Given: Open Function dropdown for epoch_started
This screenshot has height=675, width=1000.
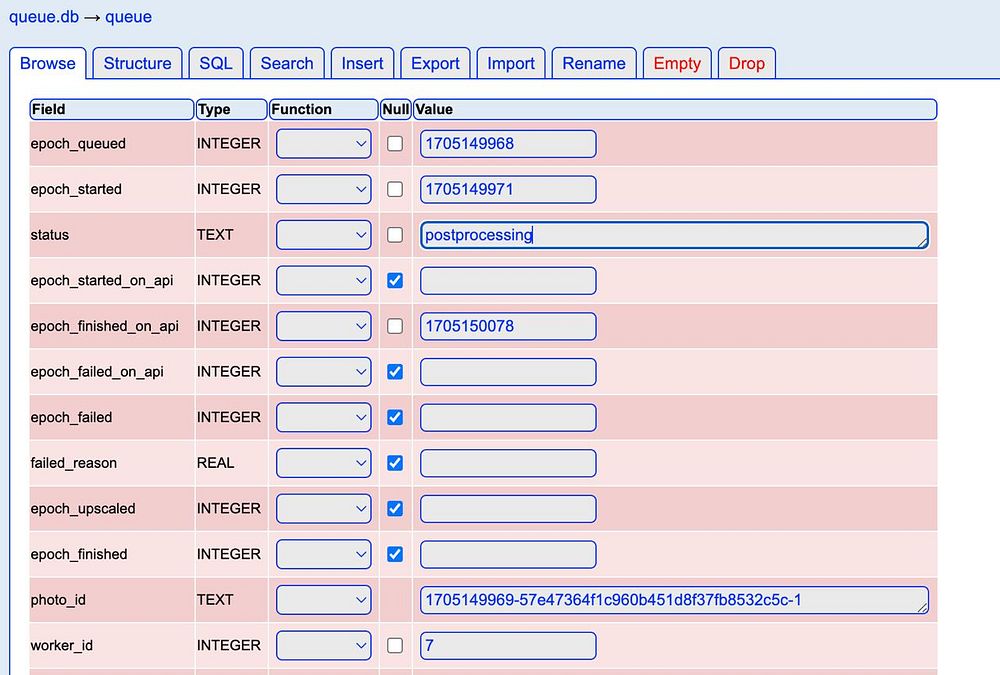Looking at the screenshot, I should [x=323, y=189].
